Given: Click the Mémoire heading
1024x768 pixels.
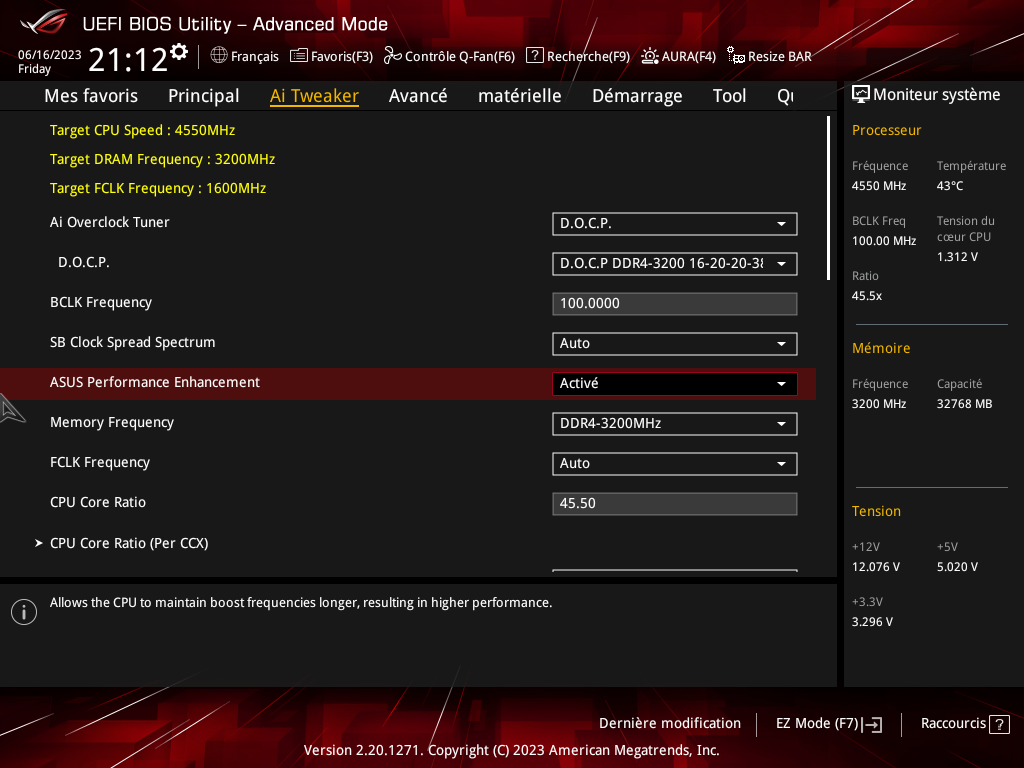Looking at the screenshot, I should tap(881, 349).
